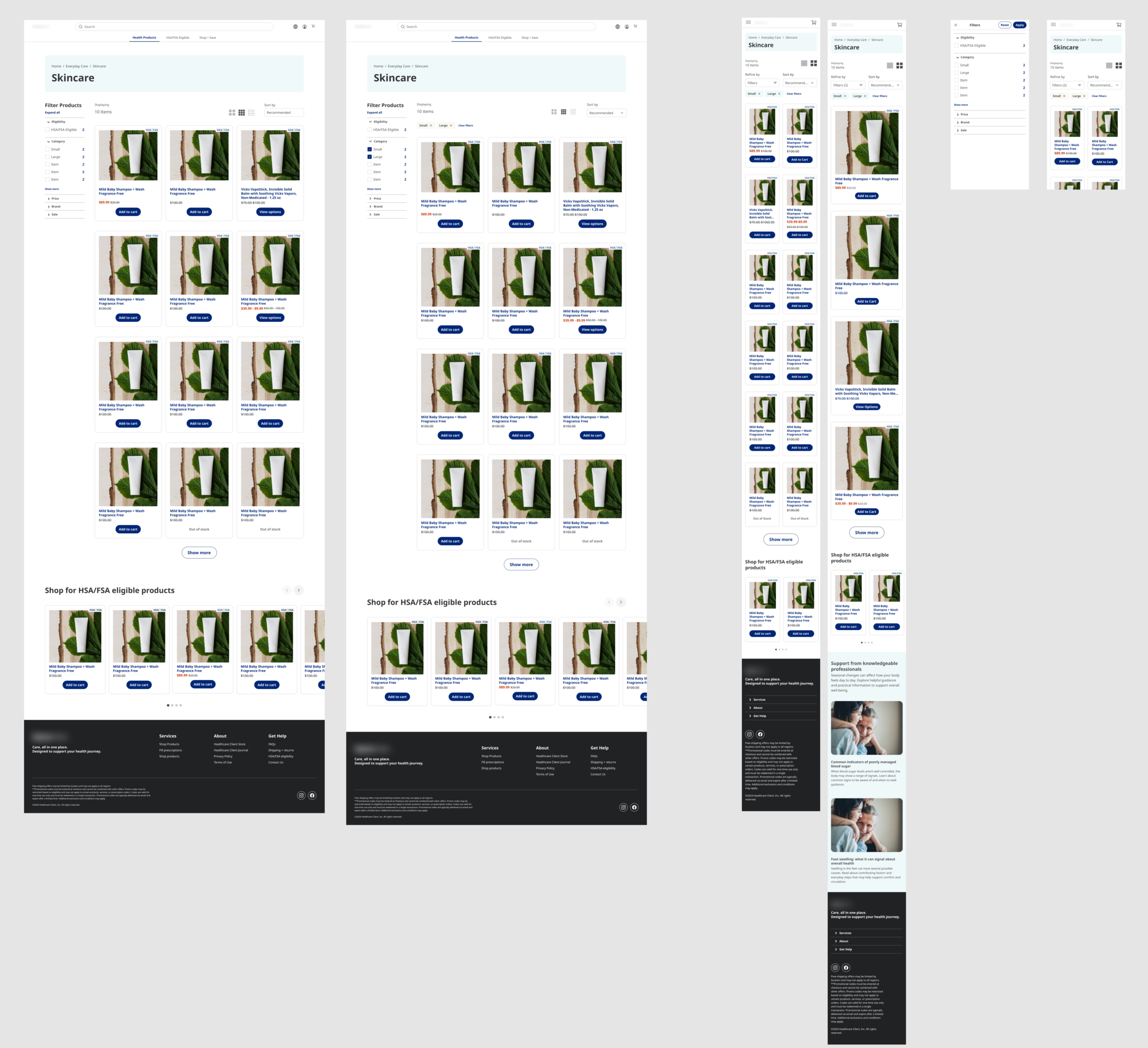Open hamburger menu in the leftmost mobile mockup
Image resolution: width=1148 pixels, height=1048 pixels.
pos(748,23)
